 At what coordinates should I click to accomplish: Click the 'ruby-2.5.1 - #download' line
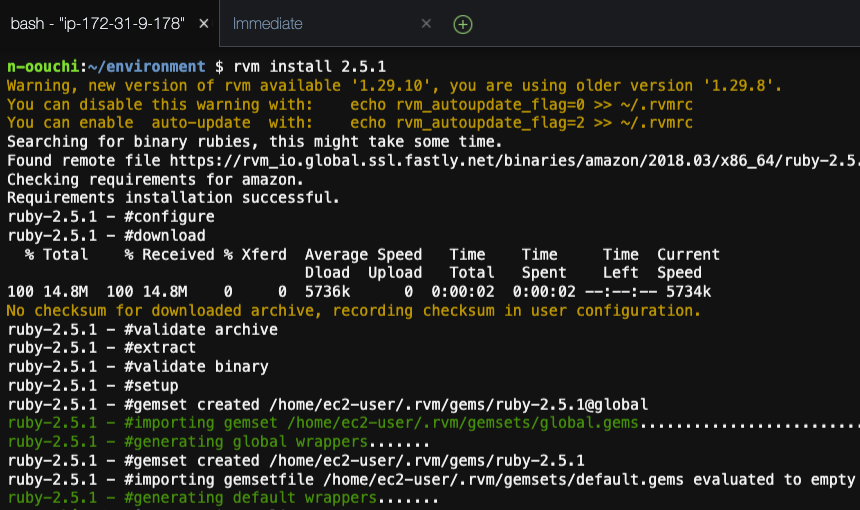point(106,235)
